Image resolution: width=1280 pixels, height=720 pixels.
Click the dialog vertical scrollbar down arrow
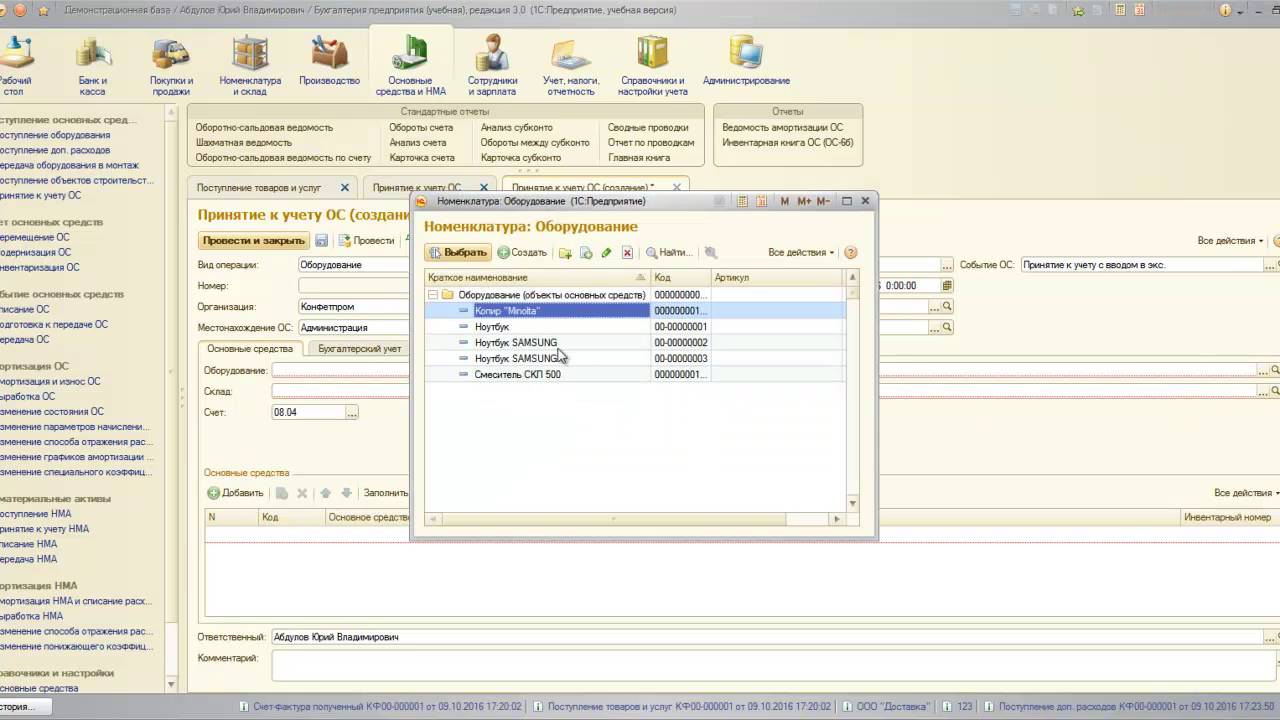point(853,503)
